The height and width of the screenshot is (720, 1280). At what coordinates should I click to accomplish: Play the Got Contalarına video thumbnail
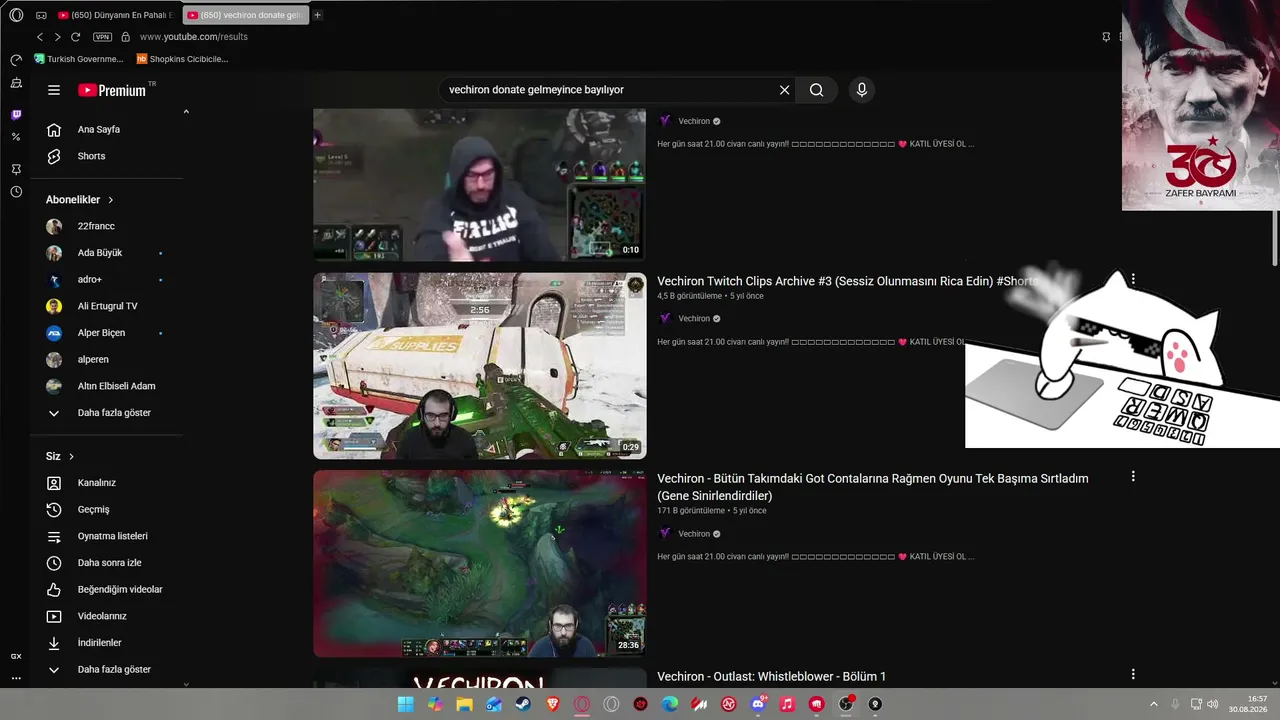(x=480, y=564)
